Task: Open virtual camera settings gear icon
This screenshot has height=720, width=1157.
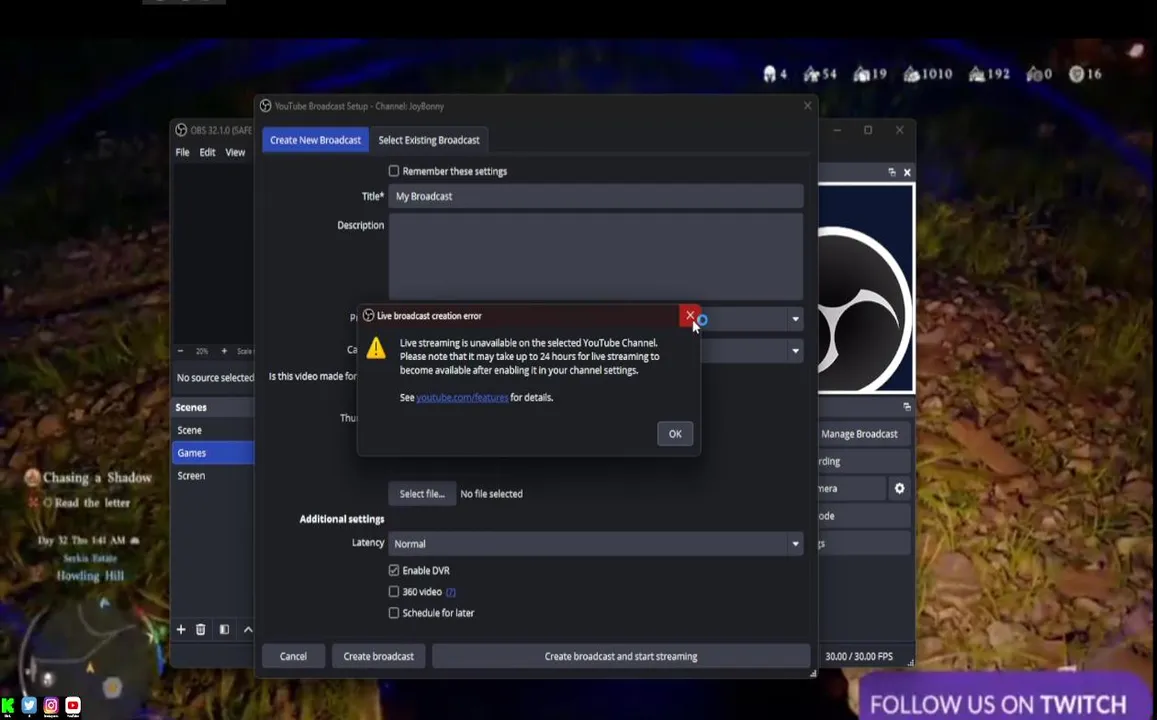Action: click(x=899, y=488)
